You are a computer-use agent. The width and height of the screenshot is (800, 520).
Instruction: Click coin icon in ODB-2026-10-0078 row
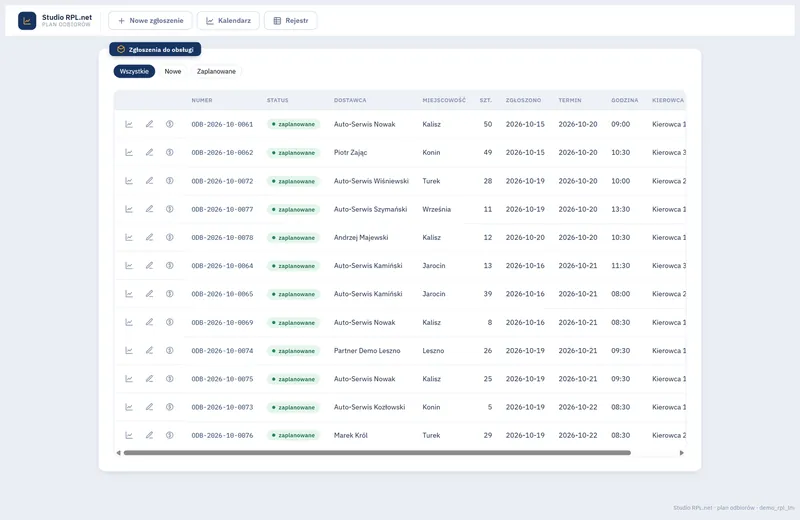click(170, 237)
